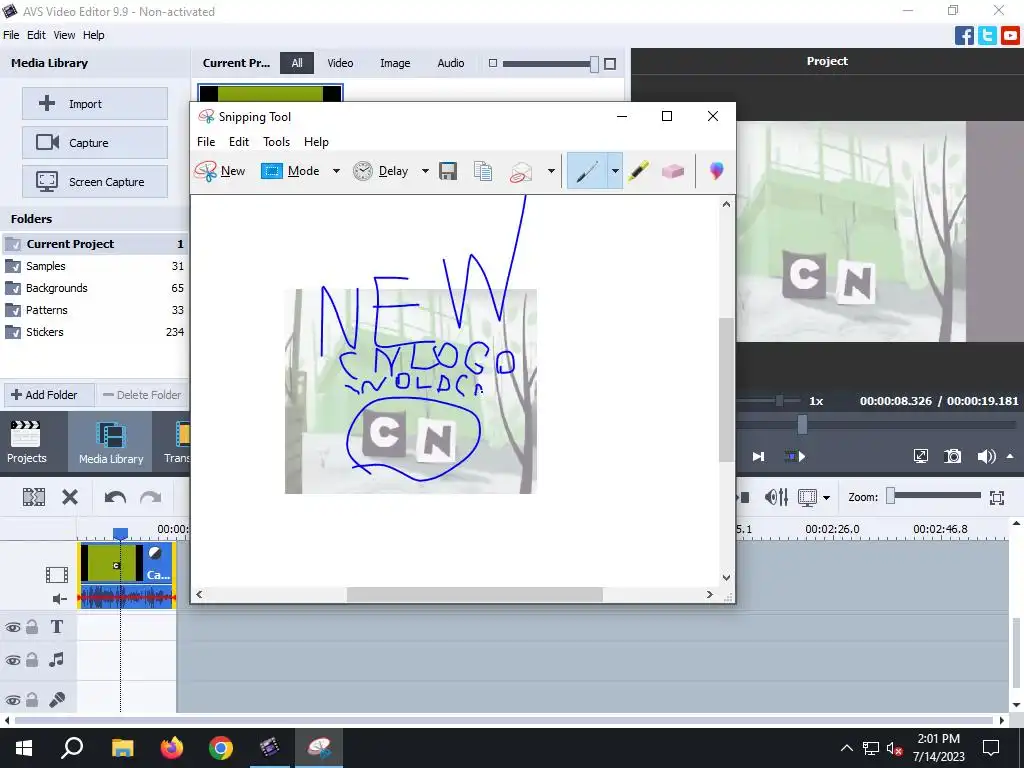The width and height of the screenshot is (1024, 768).
Task: Click the blue playhead marker on timeline ruler
Action: (x=120, y=534)
